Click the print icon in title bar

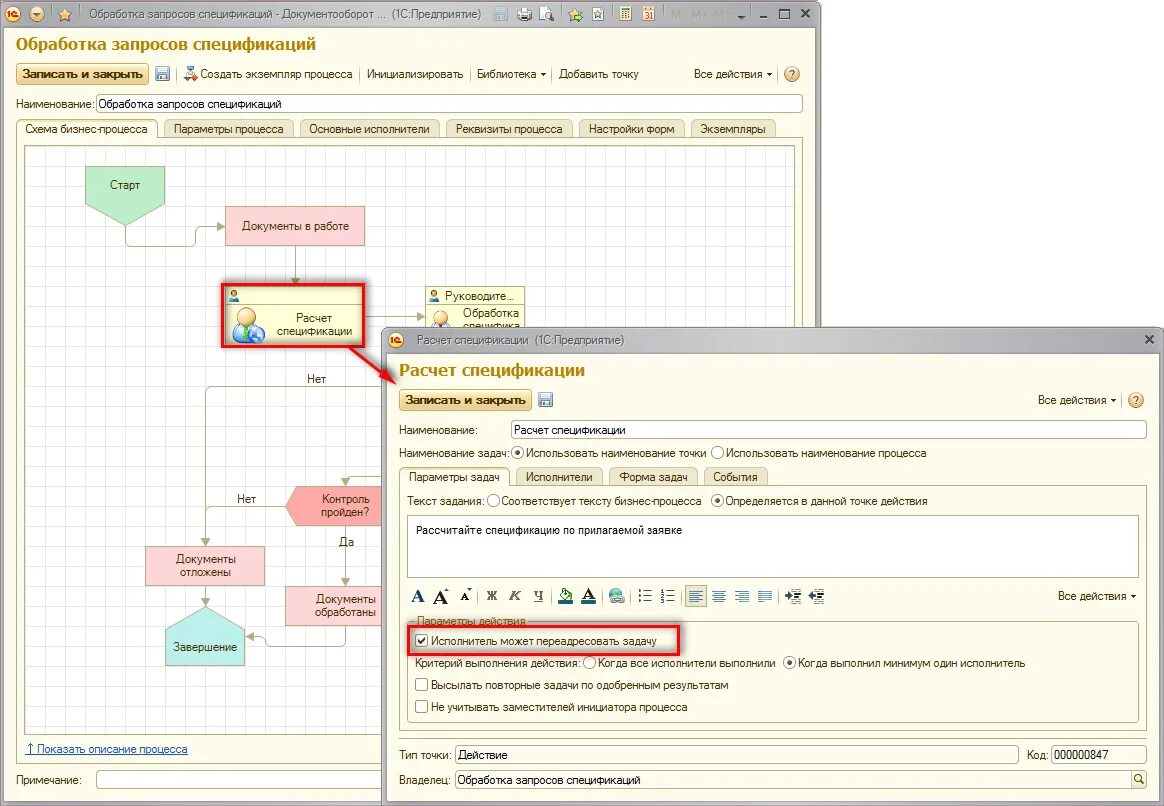[524, 14]
